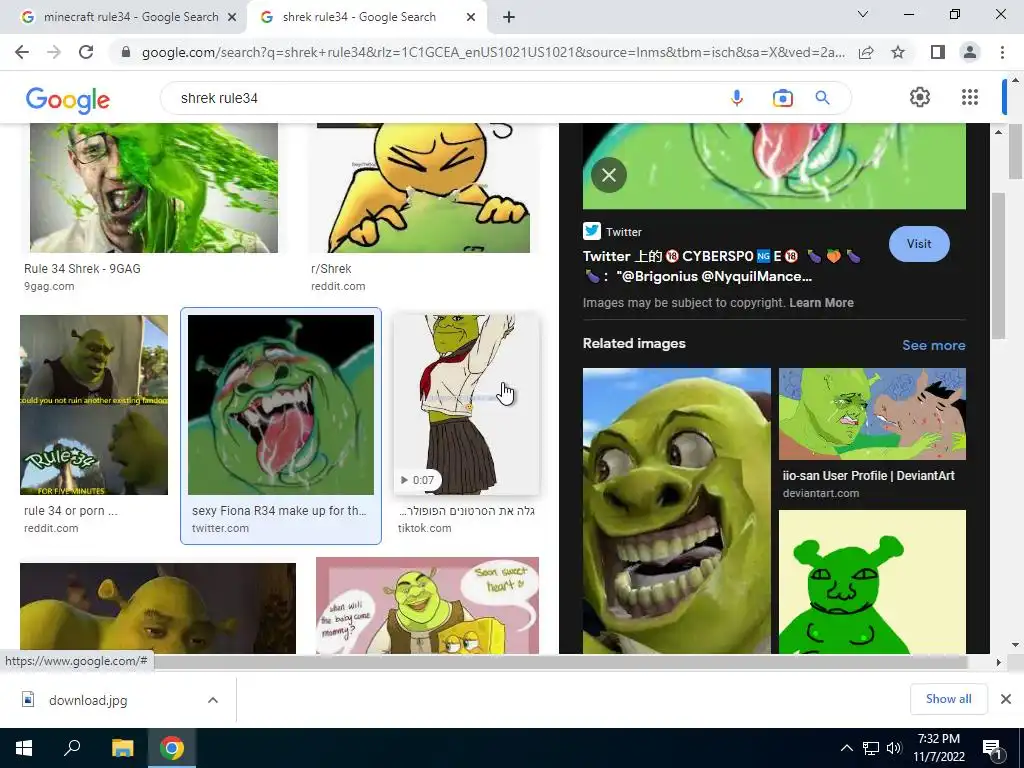
Task: Open the 9GAG green slime man thumbnail
Action: point(154,188)
